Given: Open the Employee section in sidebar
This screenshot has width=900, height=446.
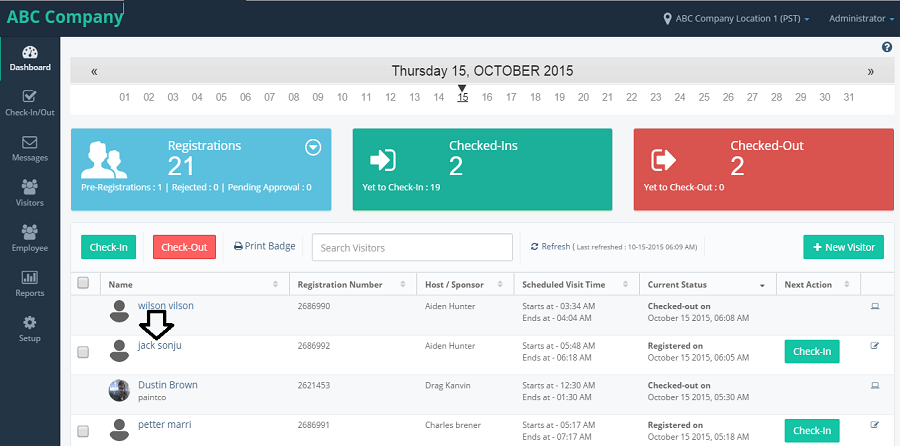Looking at the screenshot, I should click(x=30, y=239).
